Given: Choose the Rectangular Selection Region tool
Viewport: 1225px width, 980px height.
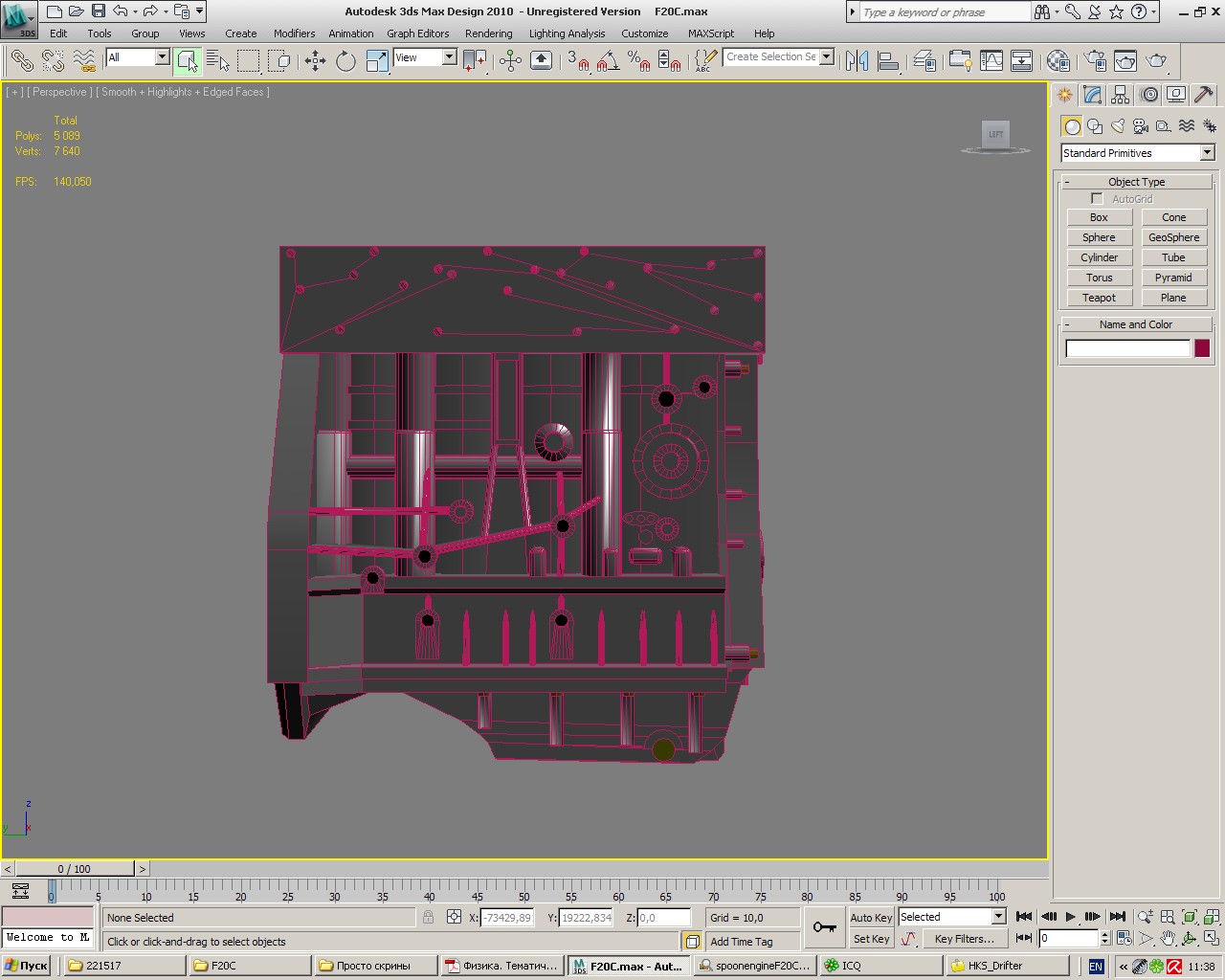Looking at the screenshot, I should 249,61.
